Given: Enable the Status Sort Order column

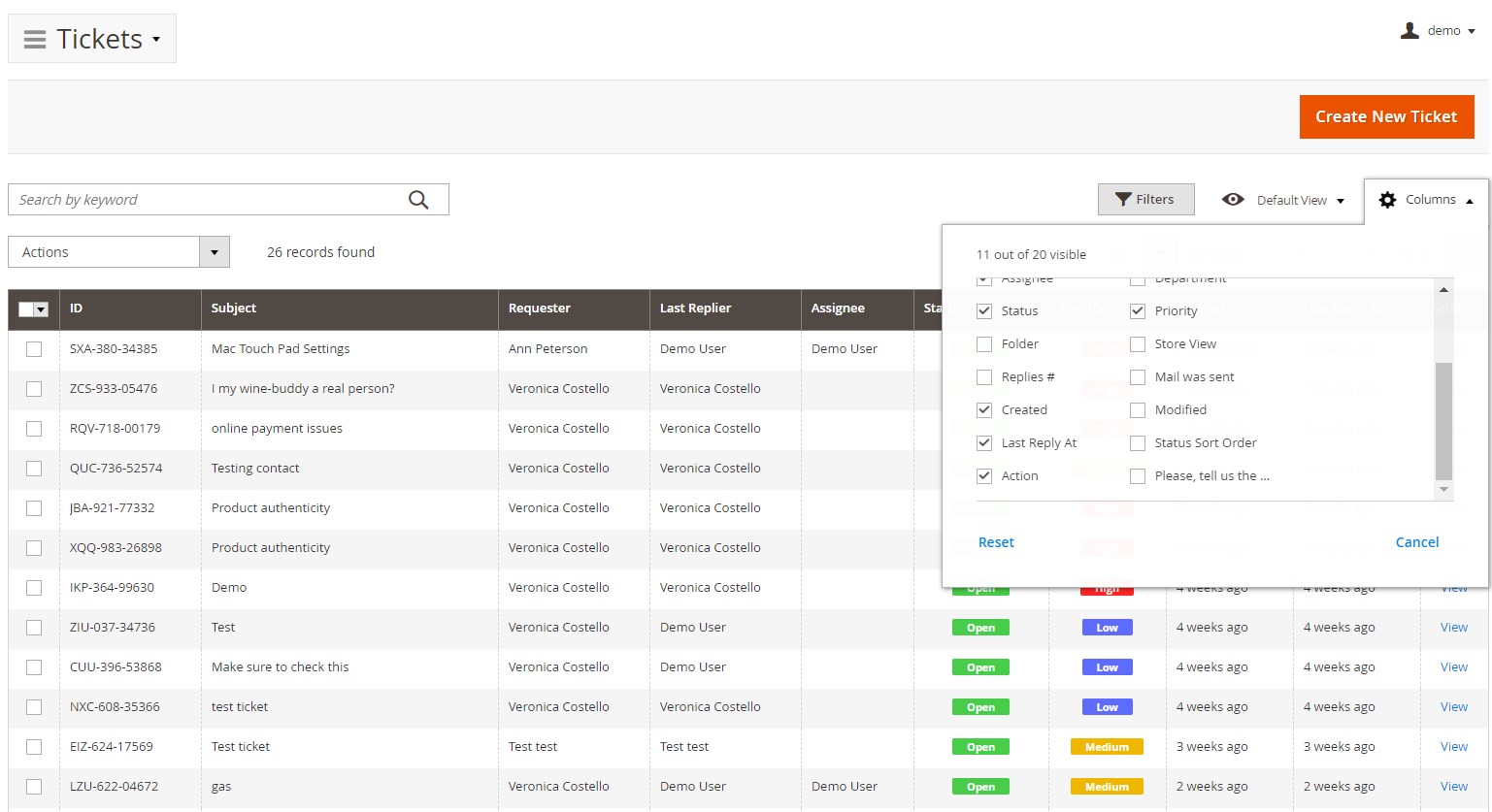Looking at the screenshot, I should click(x=1138, y=443).
